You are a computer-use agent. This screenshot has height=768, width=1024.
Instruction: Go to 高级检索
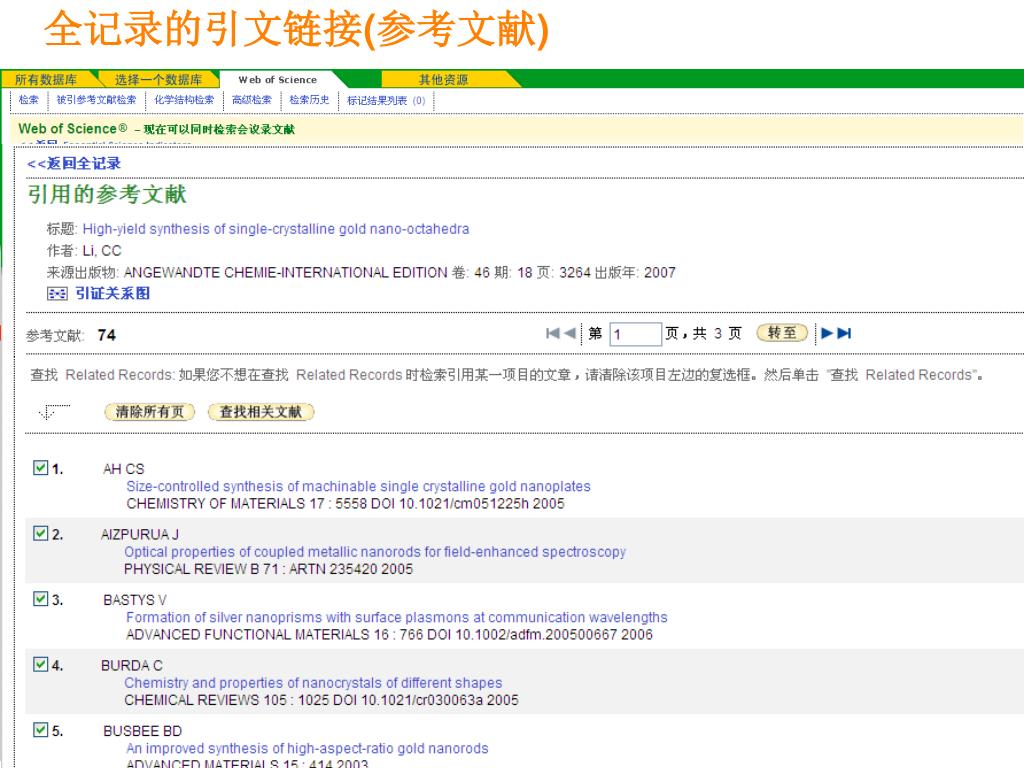251,100
